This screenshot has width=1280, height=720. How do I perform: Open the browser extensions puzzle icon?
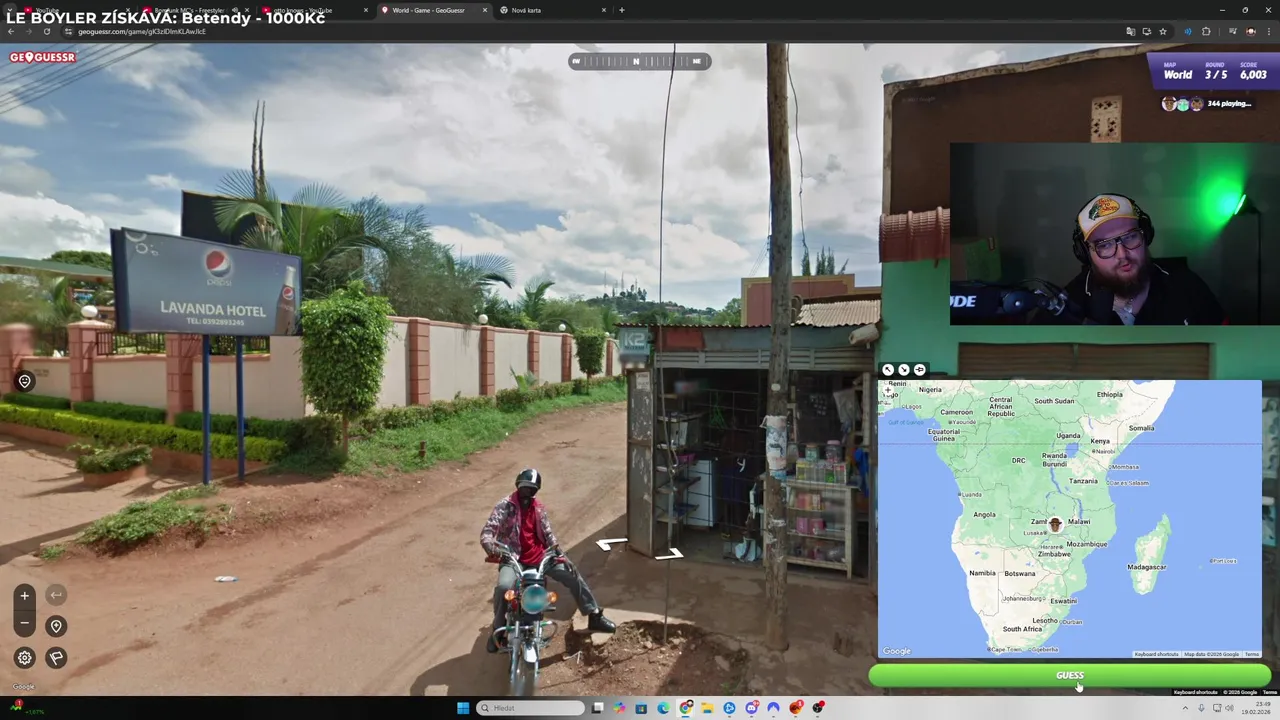1206,31
